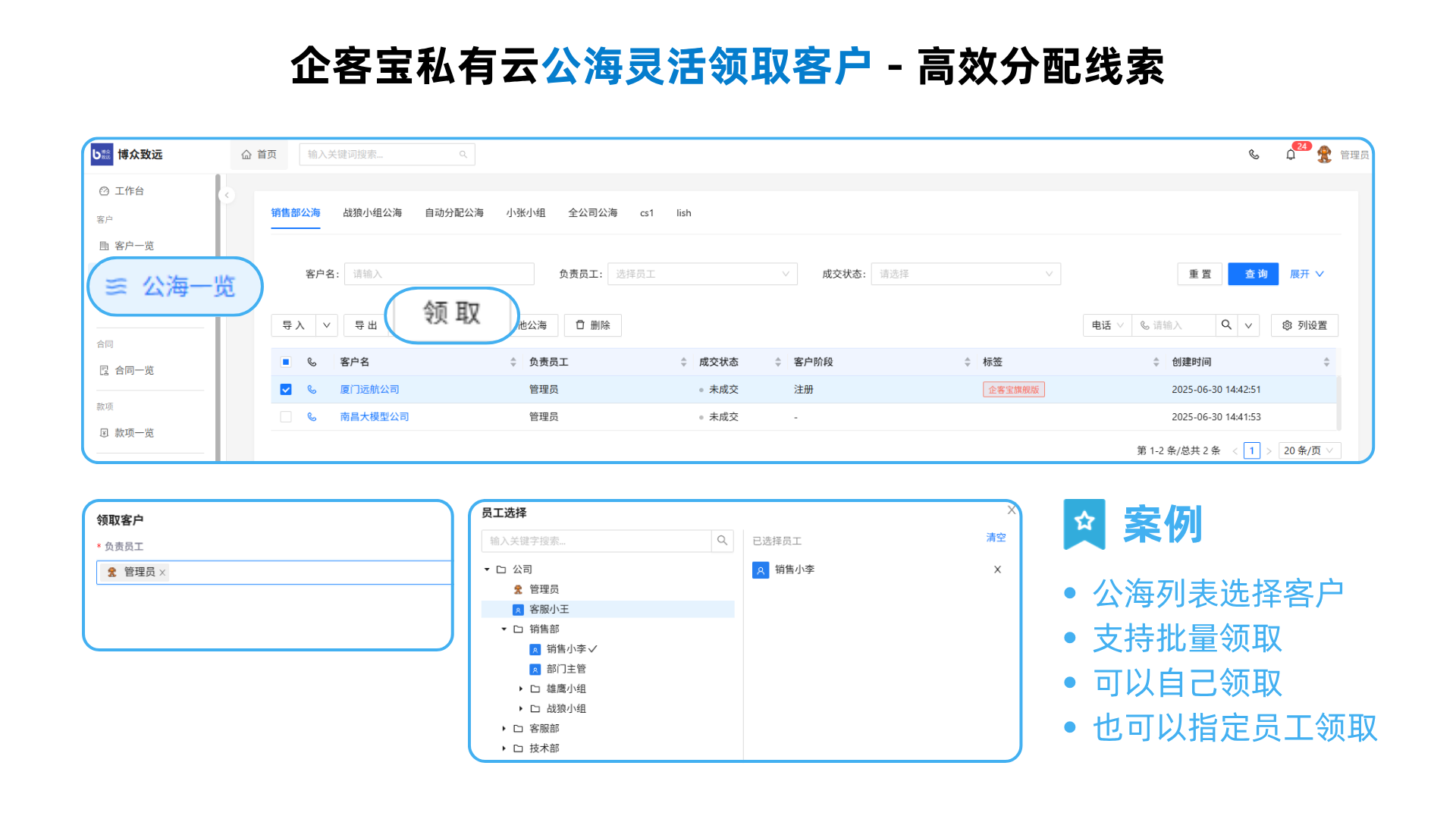The image size is (1456, 819).
Task: Open the 全公司公海 tab
Action: (592, 213)
